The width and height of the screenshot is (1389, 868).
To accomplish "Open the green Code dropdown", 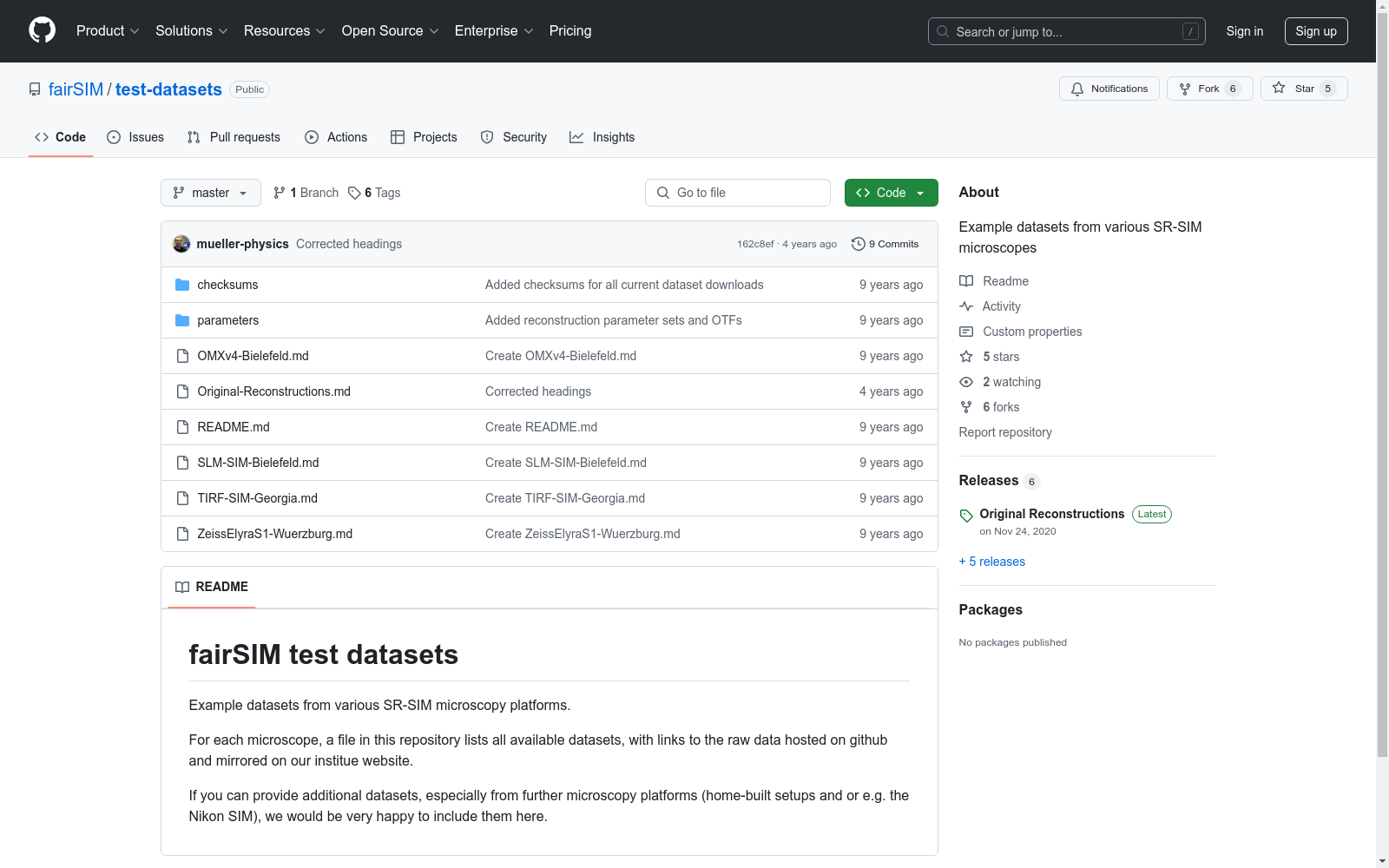I will (891, 193).
